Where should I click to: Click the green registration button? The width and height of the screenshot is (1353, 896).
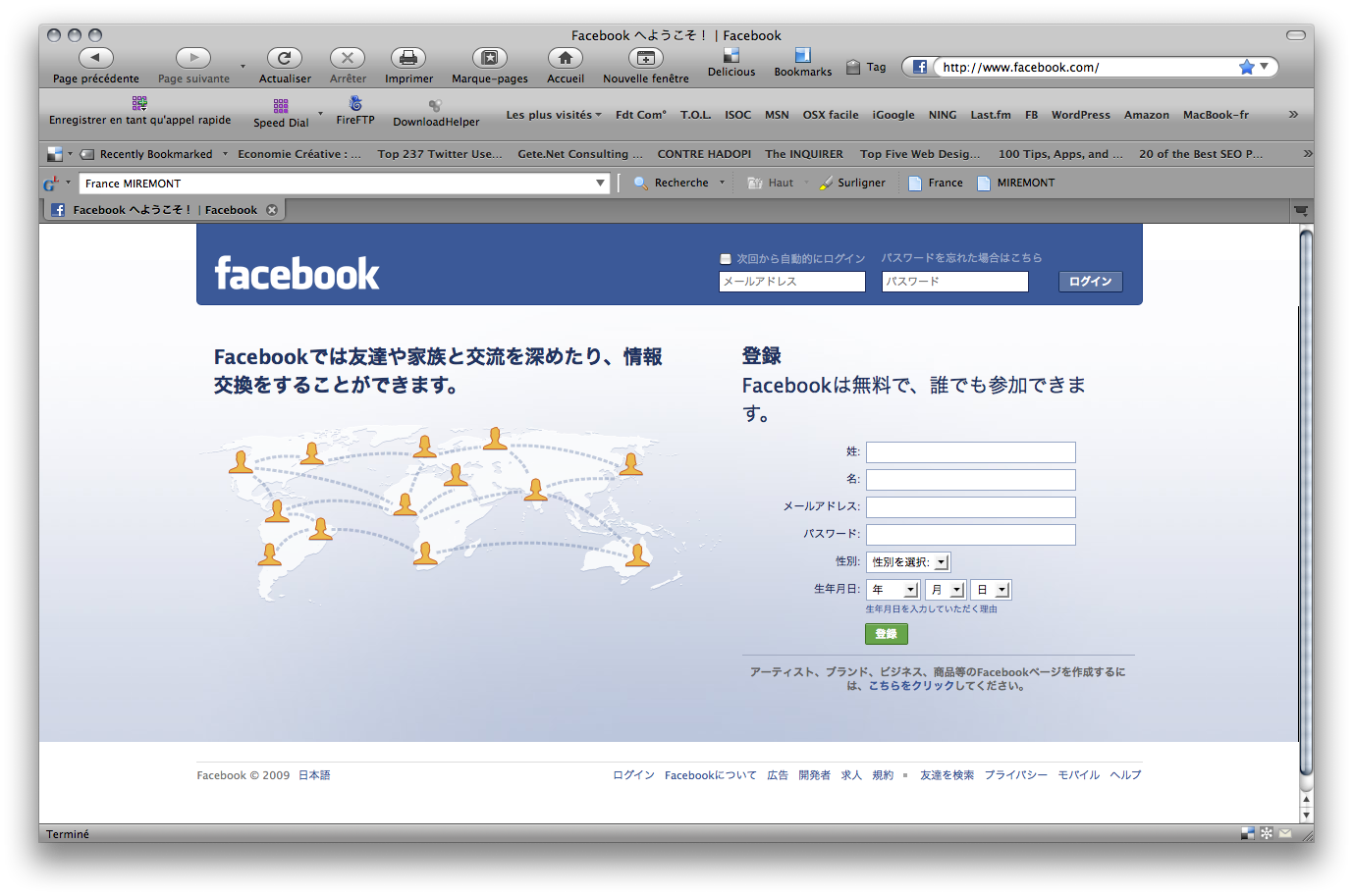886,634
